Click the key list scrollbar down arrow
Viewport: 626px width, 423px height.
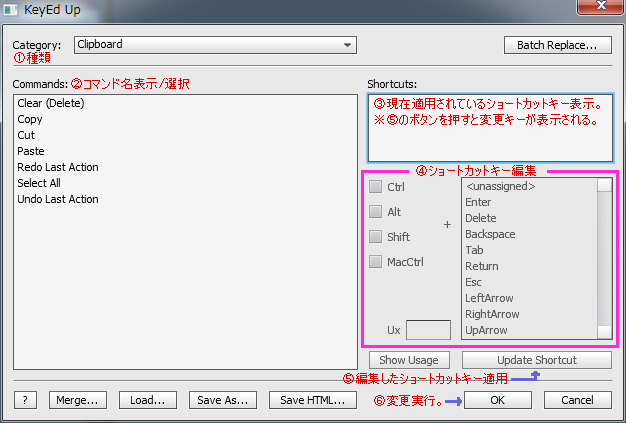(604, 332)
